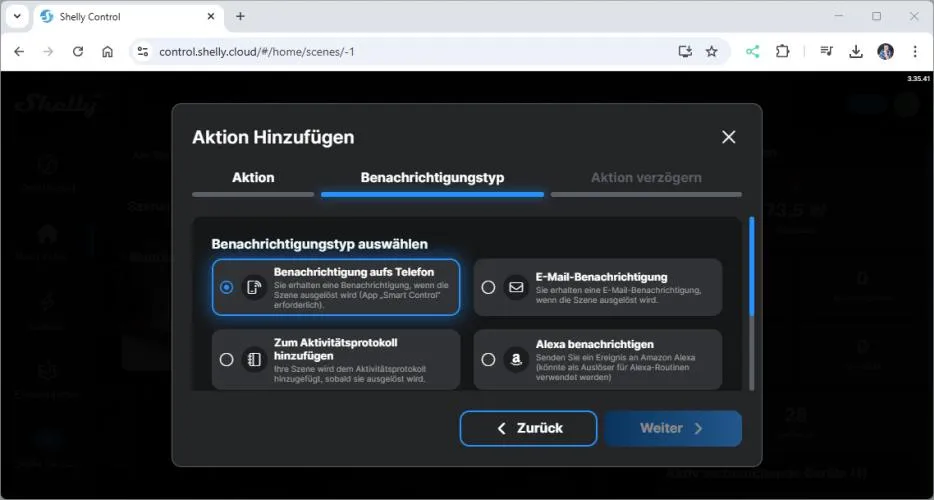This screenshot has width=934, height=500.
Task: Click the Amazon Alexa icon
Action: pyautogui.click(x=516, y=359)
